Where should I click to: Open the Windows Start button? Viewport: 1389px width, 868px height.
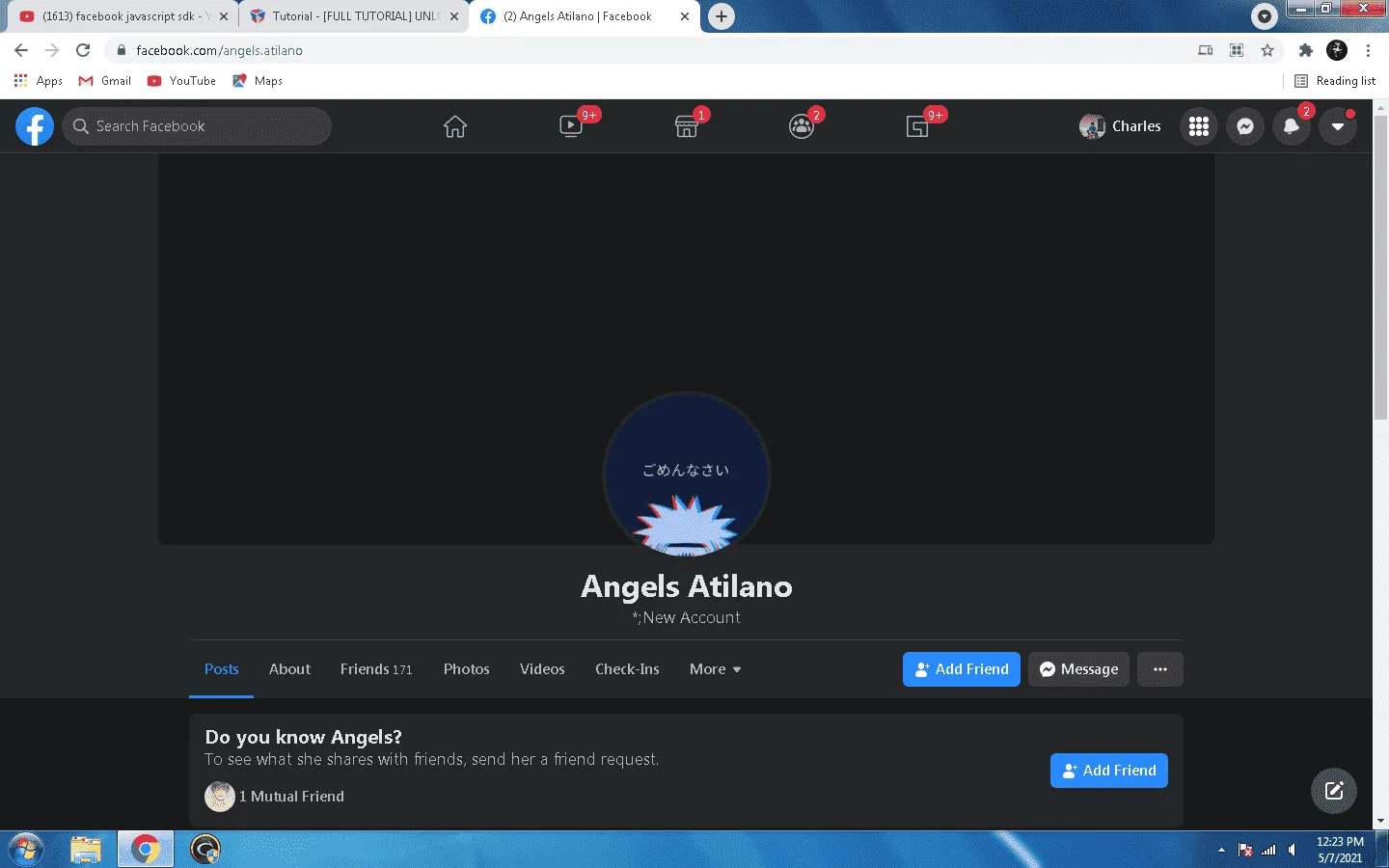26,849
